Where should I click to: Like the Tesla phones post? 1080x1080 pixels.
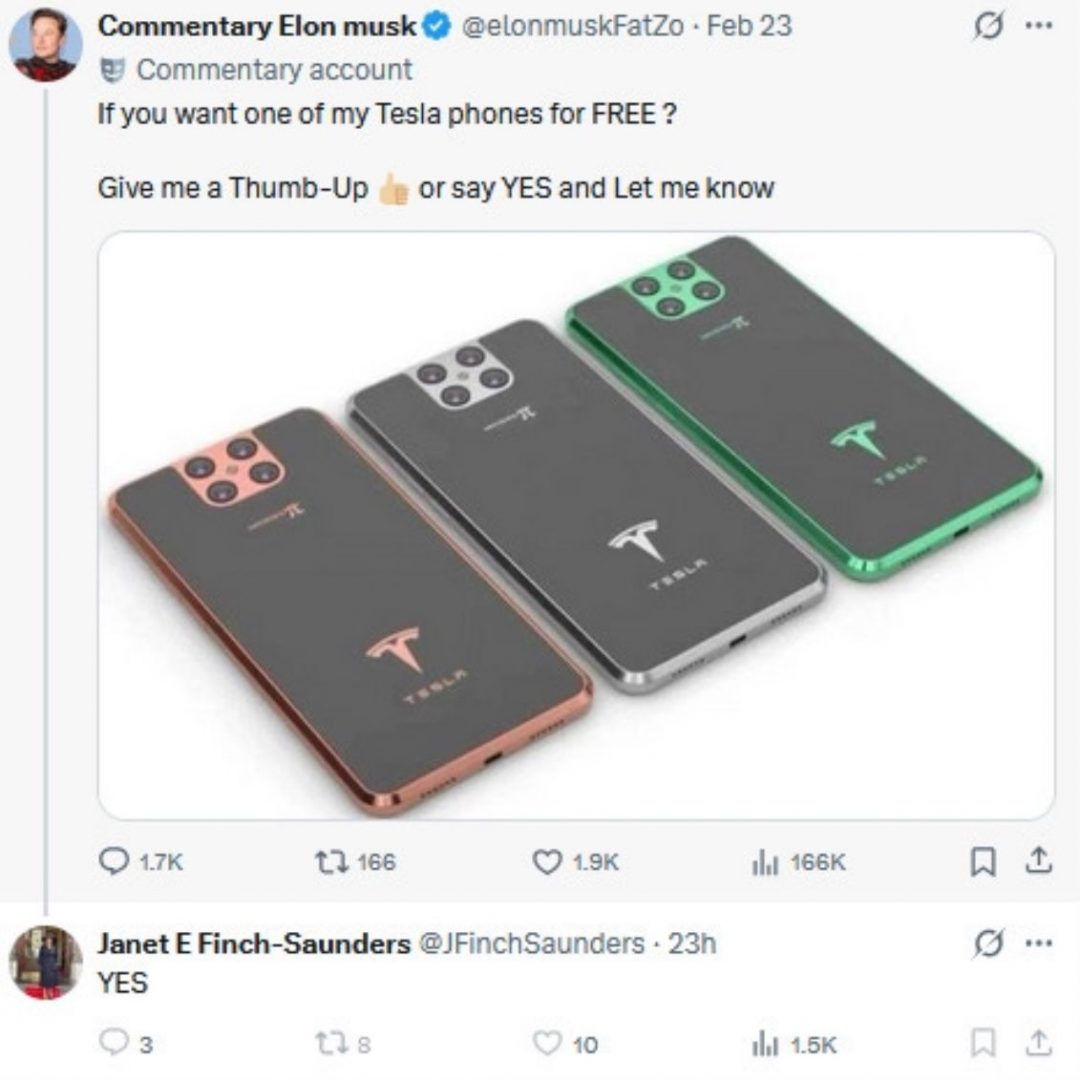click(x=548, y=861)
